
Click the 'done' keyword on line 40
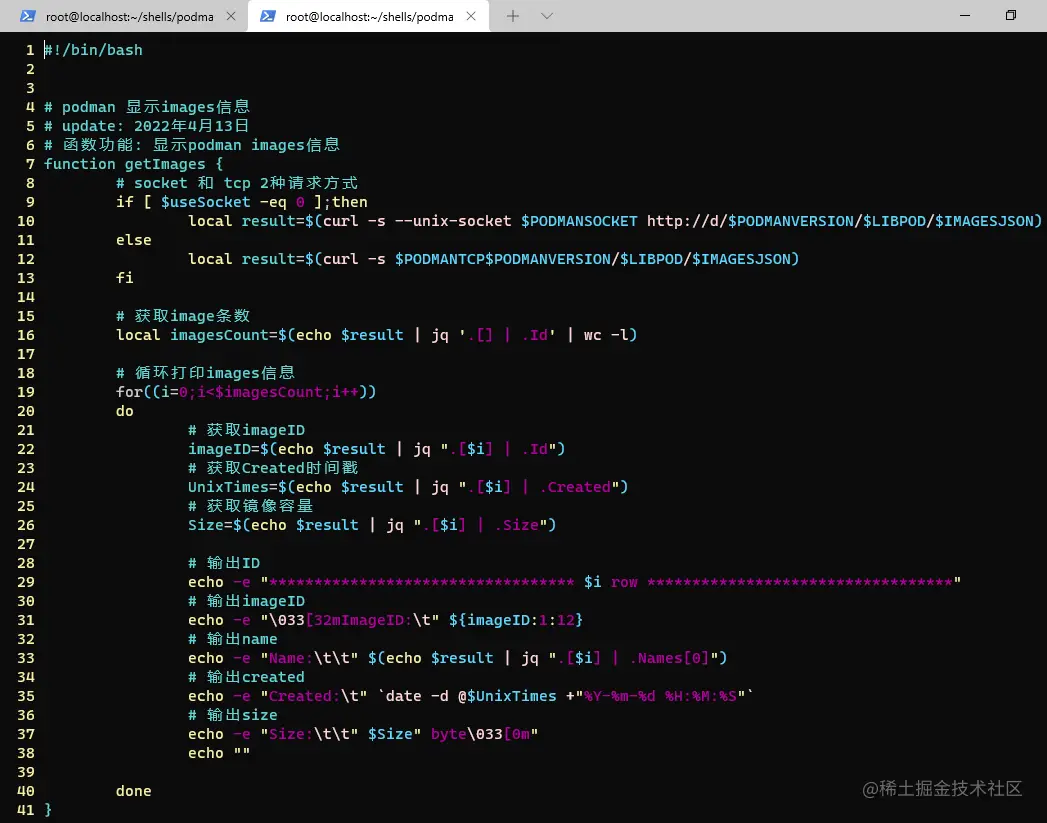coord(134,791)
